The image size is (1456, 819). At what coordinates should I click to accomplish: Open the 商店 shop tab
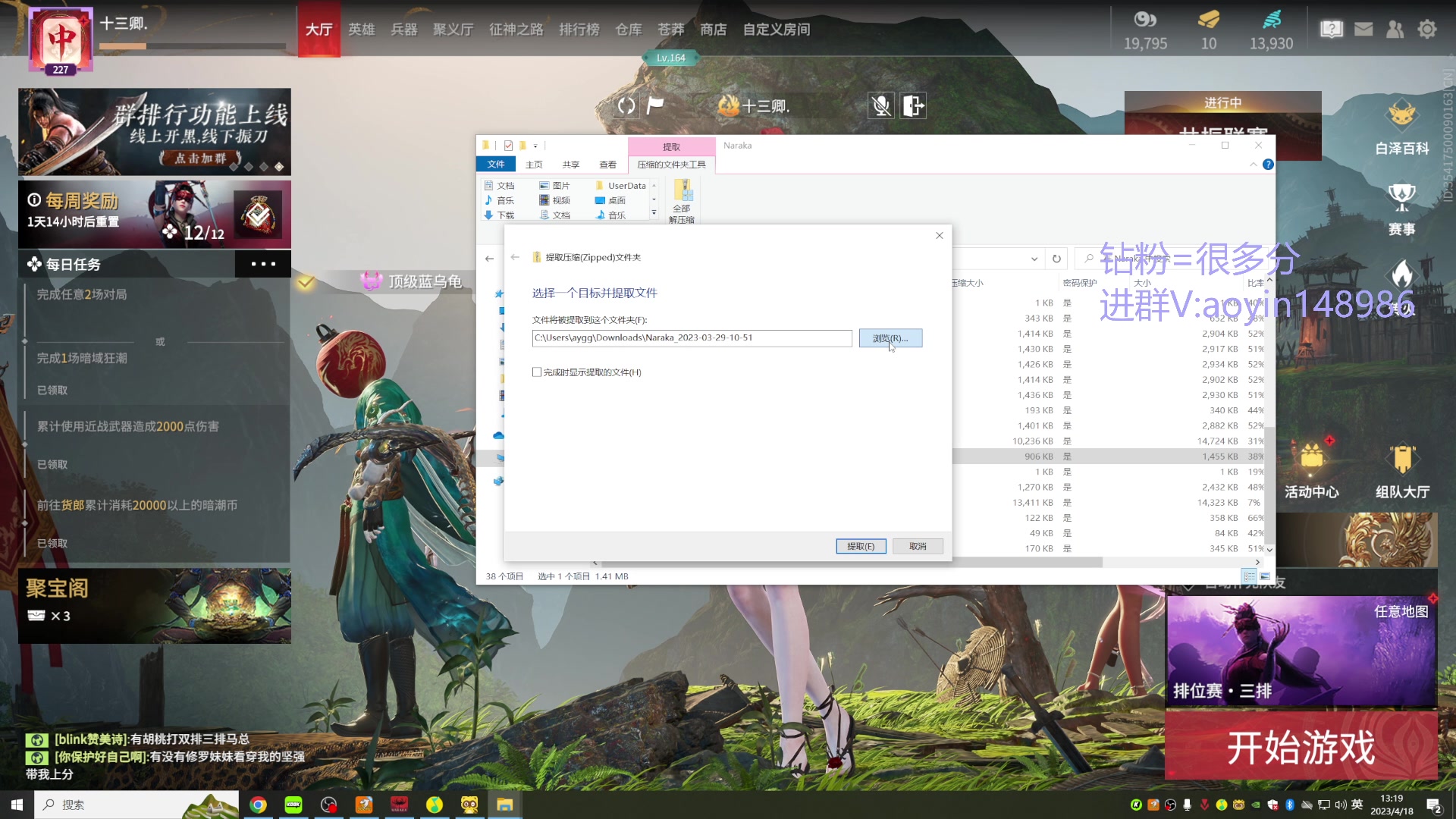(714, 30)
